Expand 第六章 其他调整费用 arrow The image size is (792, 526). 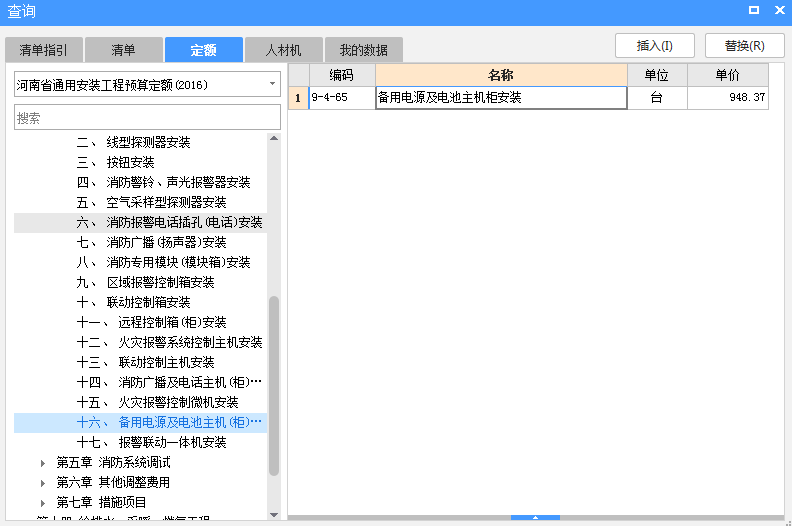[x=43, y=483]
